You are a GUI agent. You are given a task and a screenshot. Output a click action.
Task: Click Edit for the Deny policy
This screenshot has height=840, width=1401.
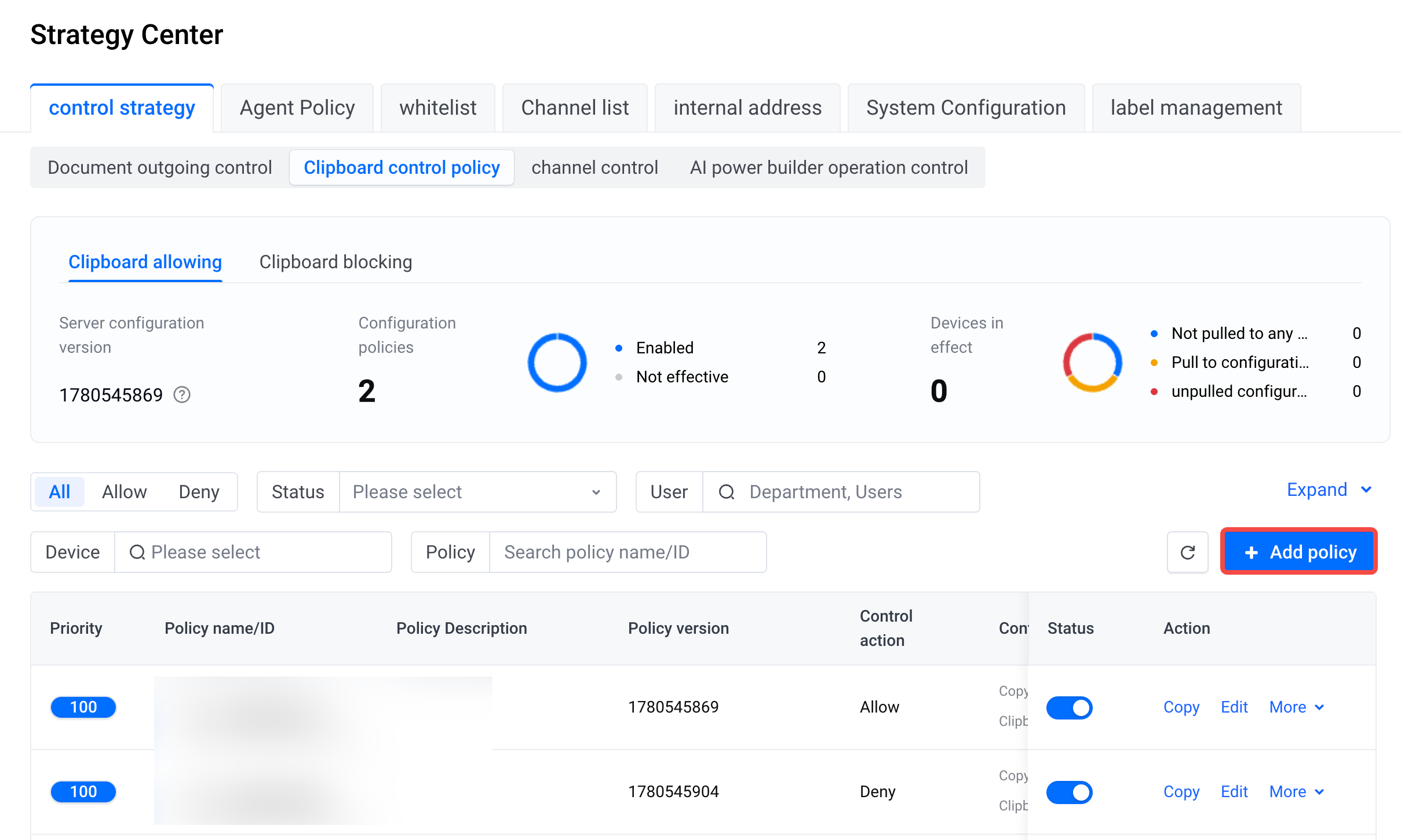pyautogui.click(x=1234, y=792)
